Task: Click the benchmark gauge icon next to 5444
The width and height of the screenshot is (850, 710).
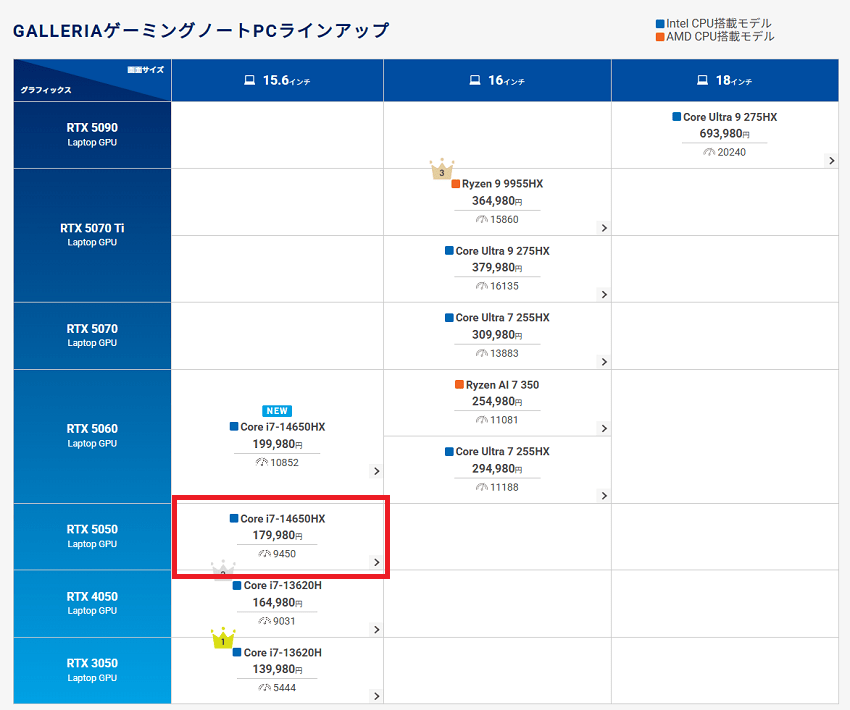Action: [x=264, y=687]
